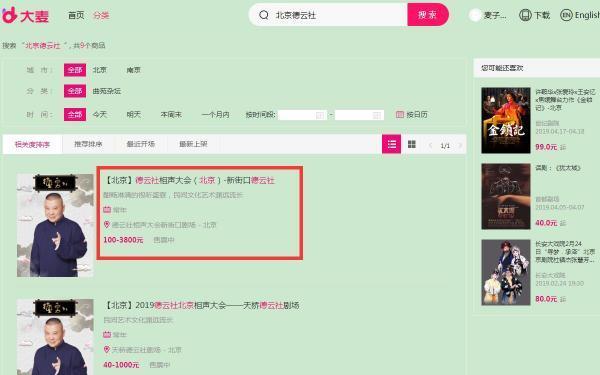Open the 分类 category menu item
Screen dimensions: 600x375
101,15
